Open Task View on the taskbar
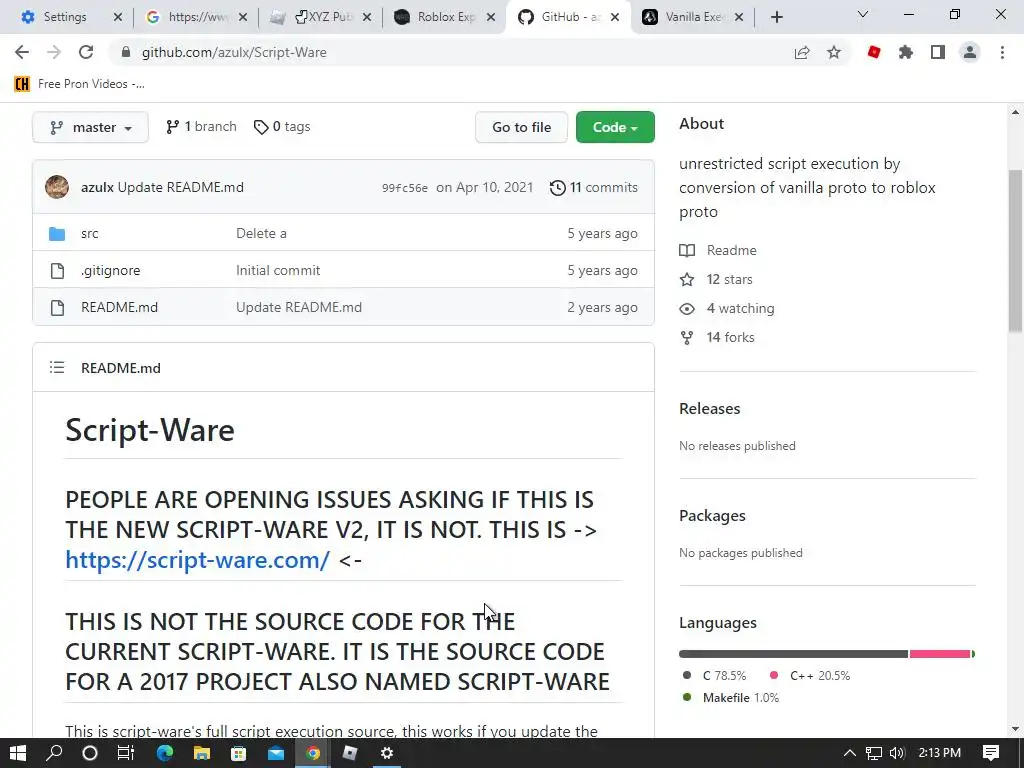 point(125,753)
